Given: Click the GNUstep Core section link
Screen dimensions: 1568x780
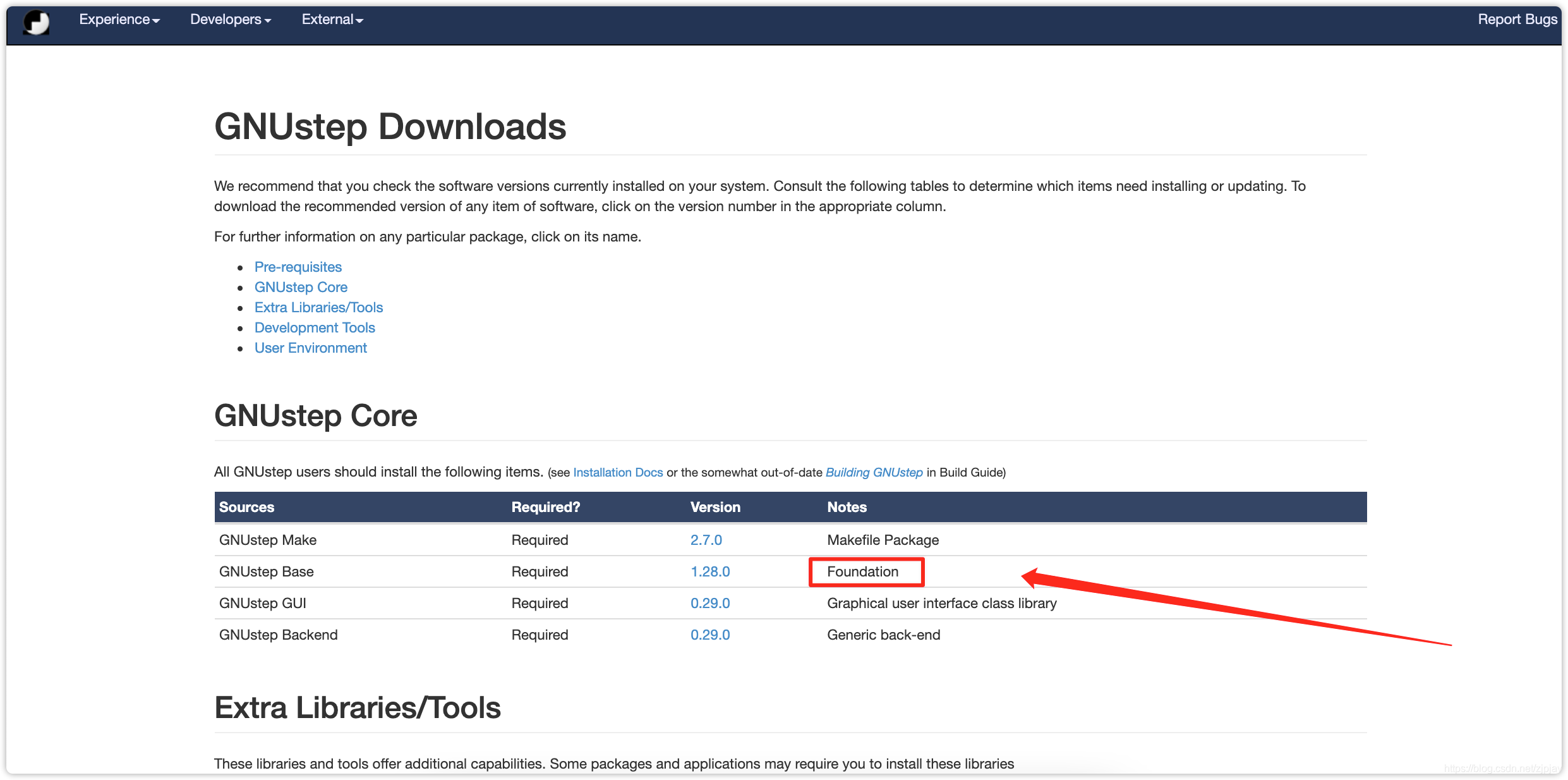Looking at the screenshot, I should point(299,287).
